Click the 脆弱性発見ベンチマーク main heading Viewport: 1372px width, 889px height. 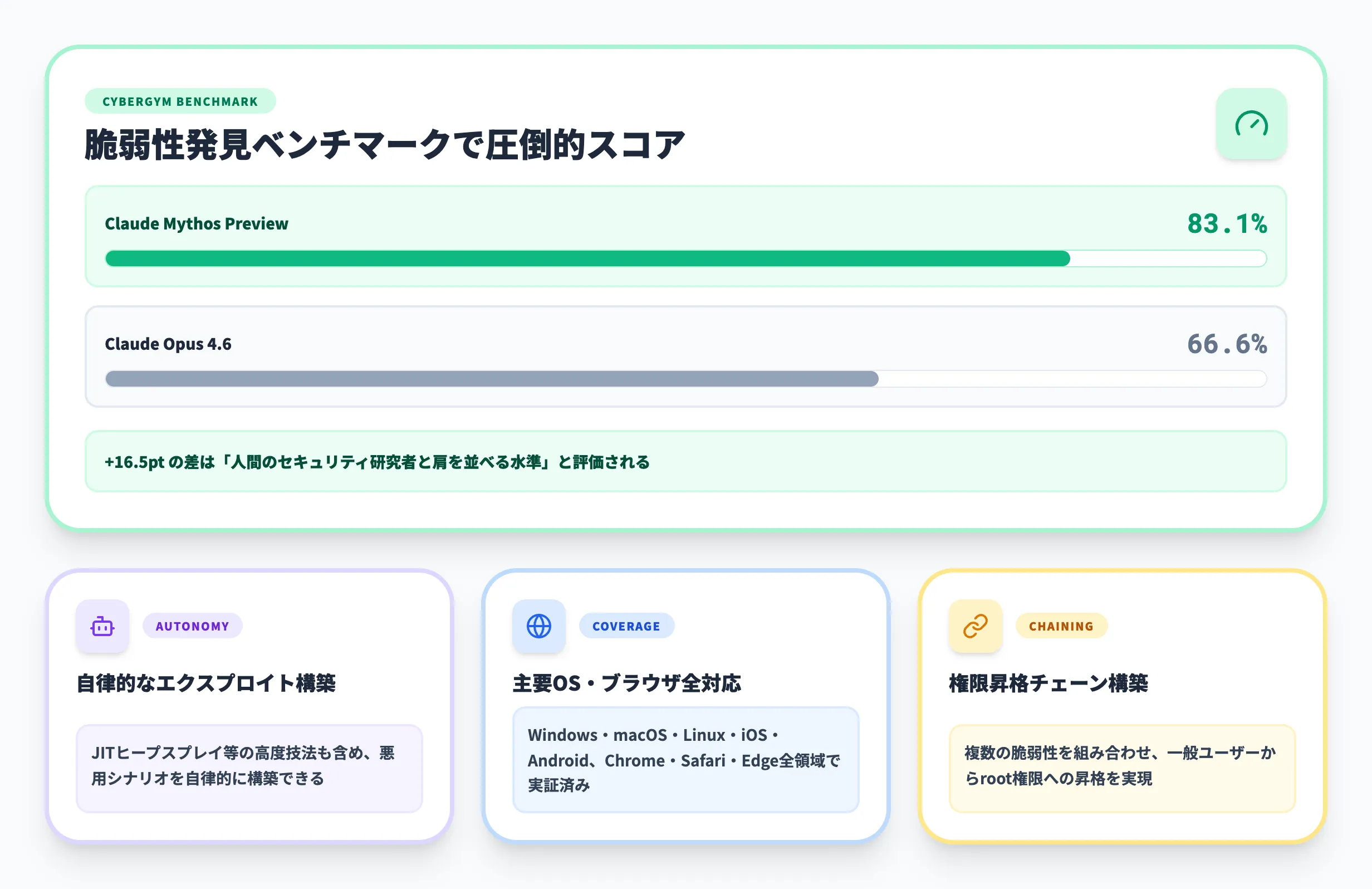pyautogui.click(x=385, y=145)
